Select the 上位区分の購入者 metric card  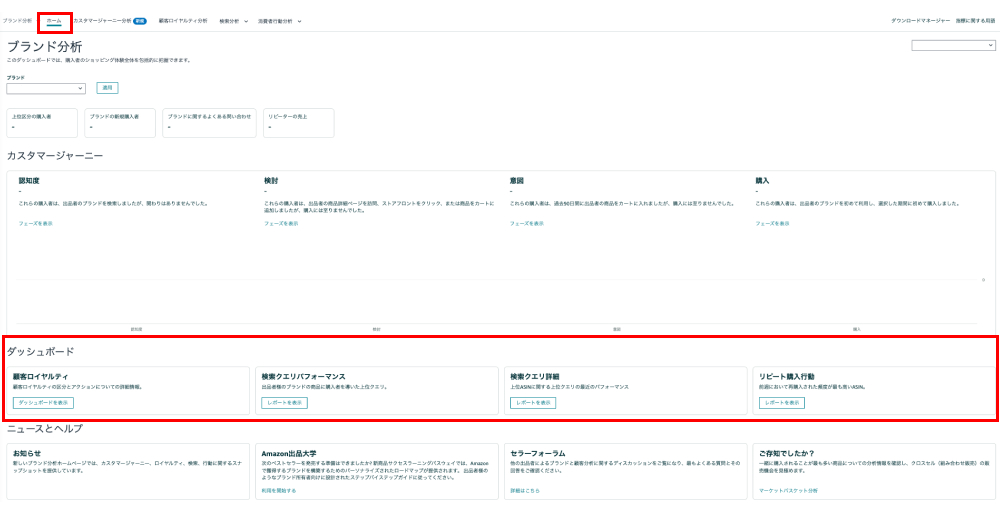click(42, 122)
